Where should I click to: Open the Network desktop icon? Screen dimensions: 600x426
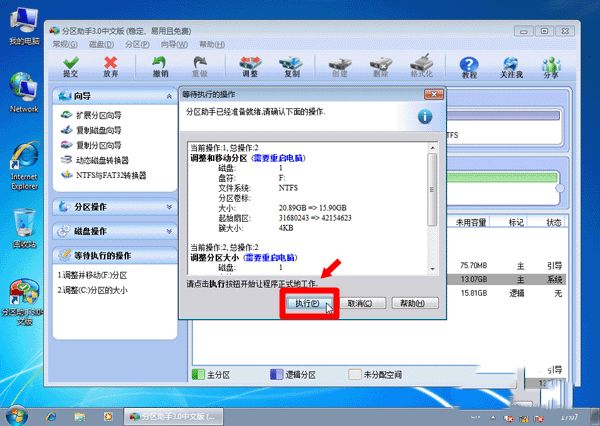pyautogui.click(x=24, y=92)
